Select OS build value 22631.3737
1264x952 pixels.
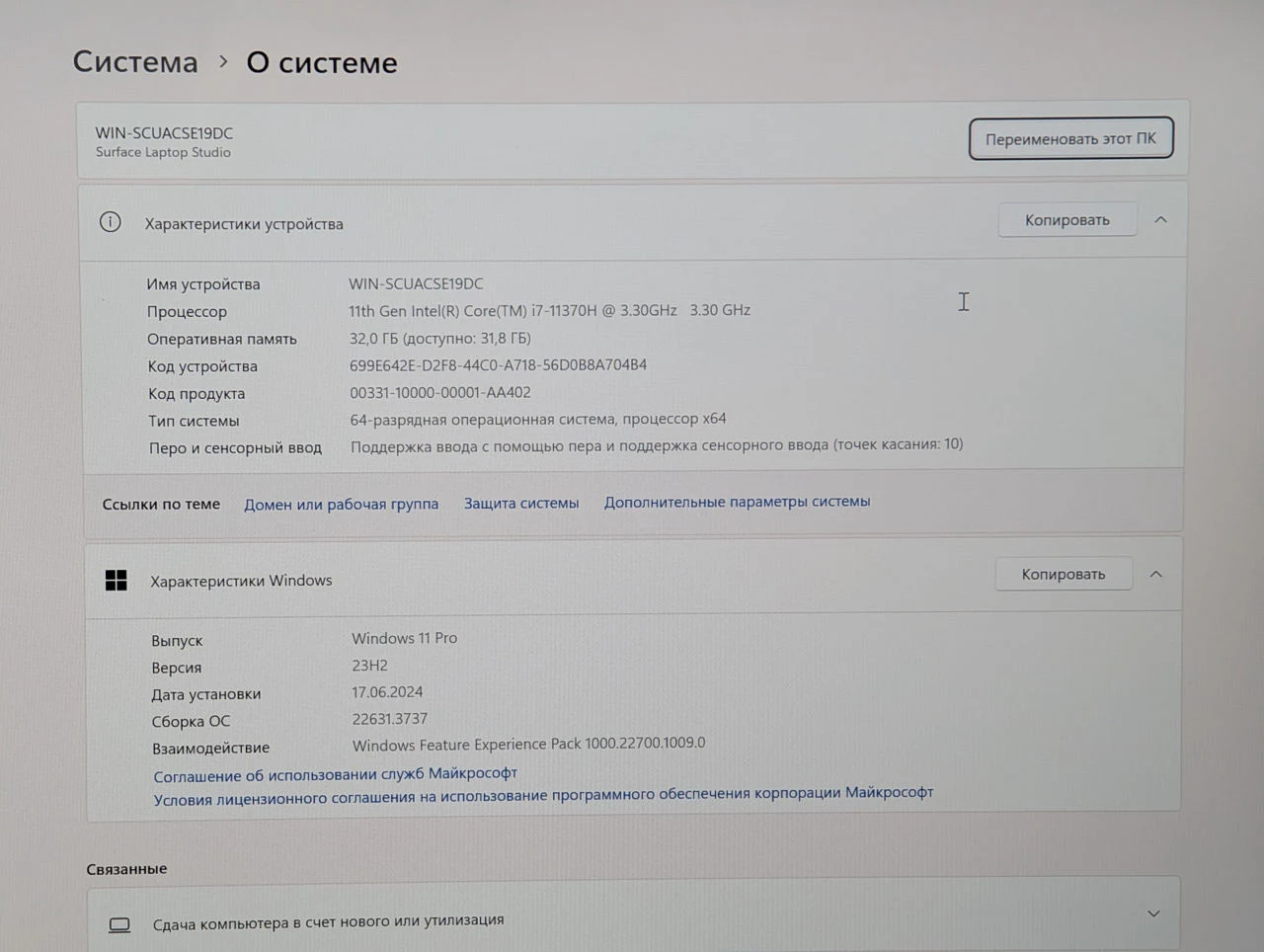coord(390,719)
